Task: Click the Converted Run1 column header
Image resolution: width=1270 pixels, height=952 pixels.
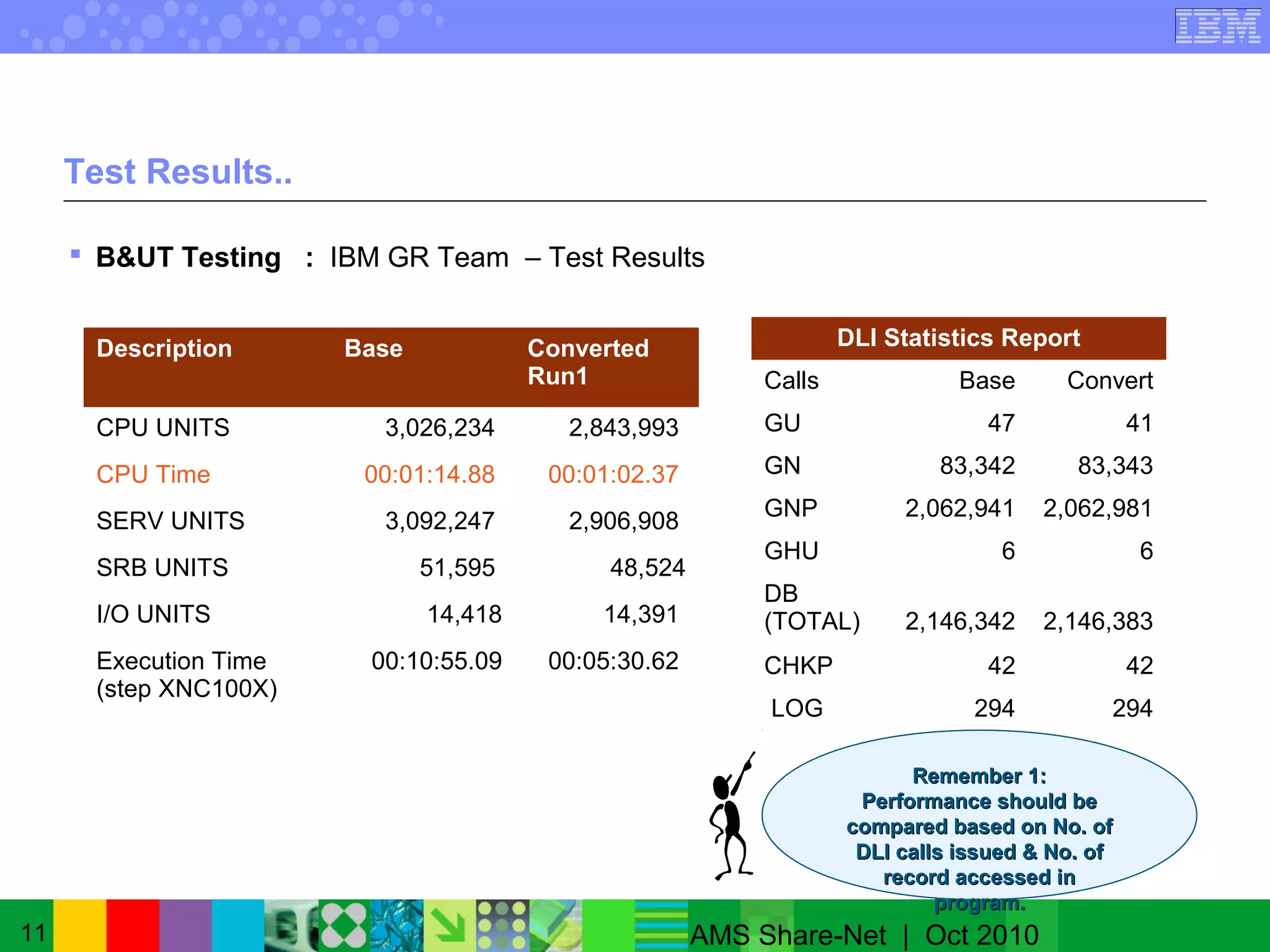Action: [588, 362]
